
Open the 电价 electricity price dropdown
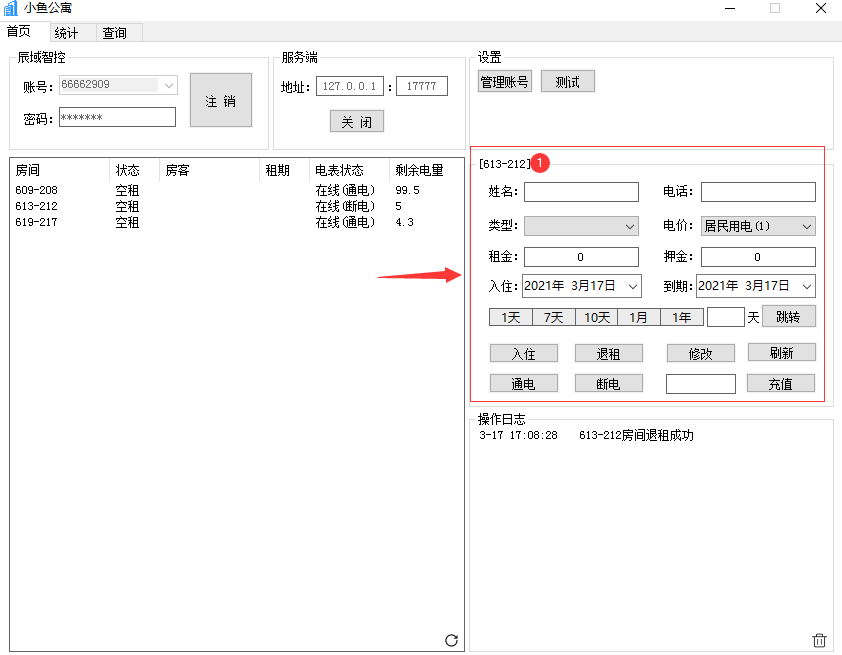coord(807,227)
